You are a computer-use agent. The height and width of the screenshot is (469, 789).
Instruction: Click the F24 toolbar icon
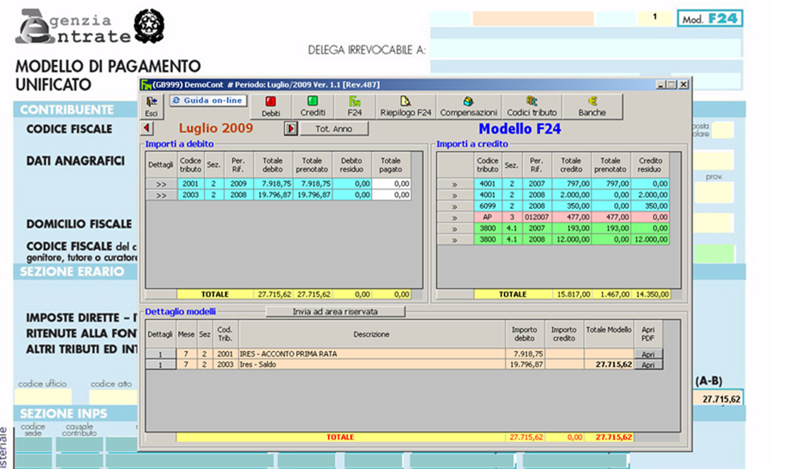click(x=354, y=106)
